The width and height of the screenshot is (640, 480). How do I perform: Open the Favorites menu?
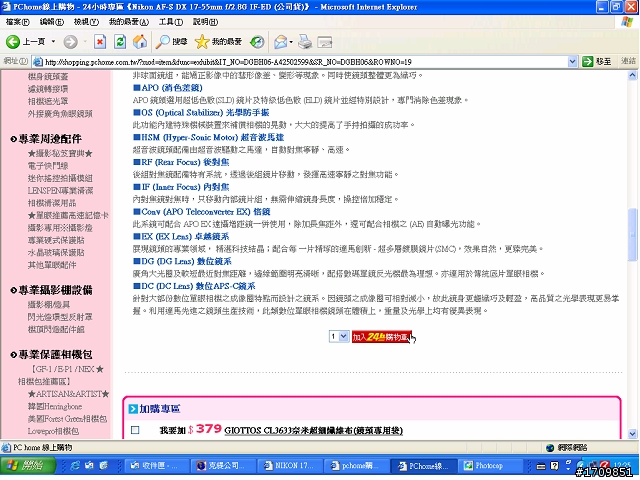pyautogui.click(x=129, y=22)
